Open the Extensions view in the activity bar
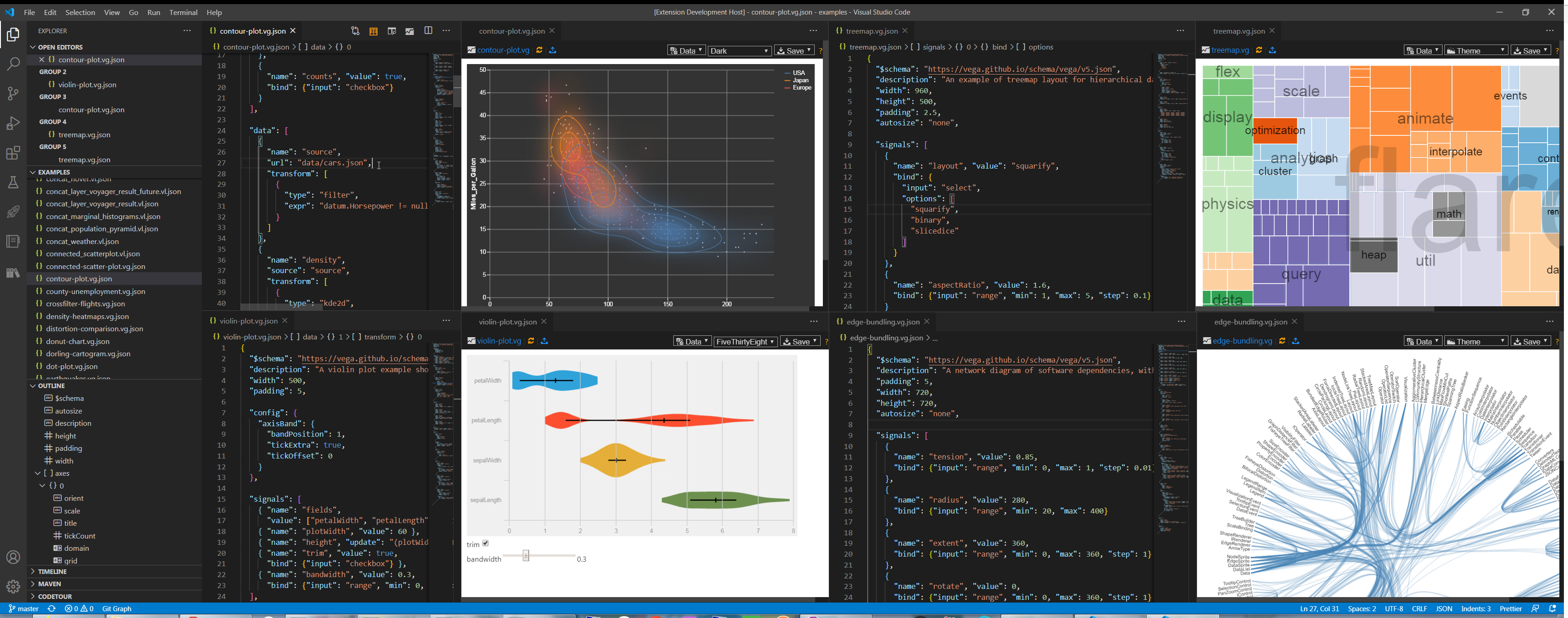 coord(13,153)
